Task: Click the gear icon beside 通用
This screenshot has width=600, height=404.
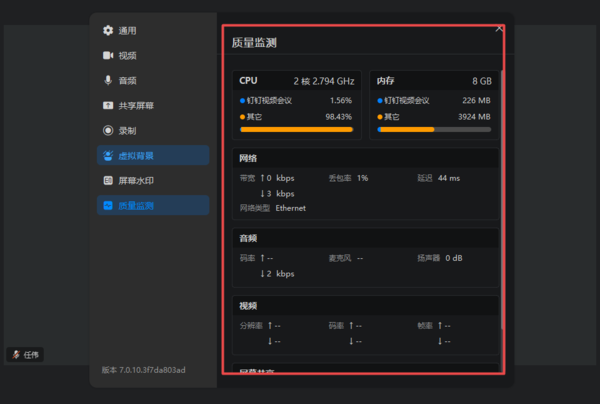Action: pos(108,30)
